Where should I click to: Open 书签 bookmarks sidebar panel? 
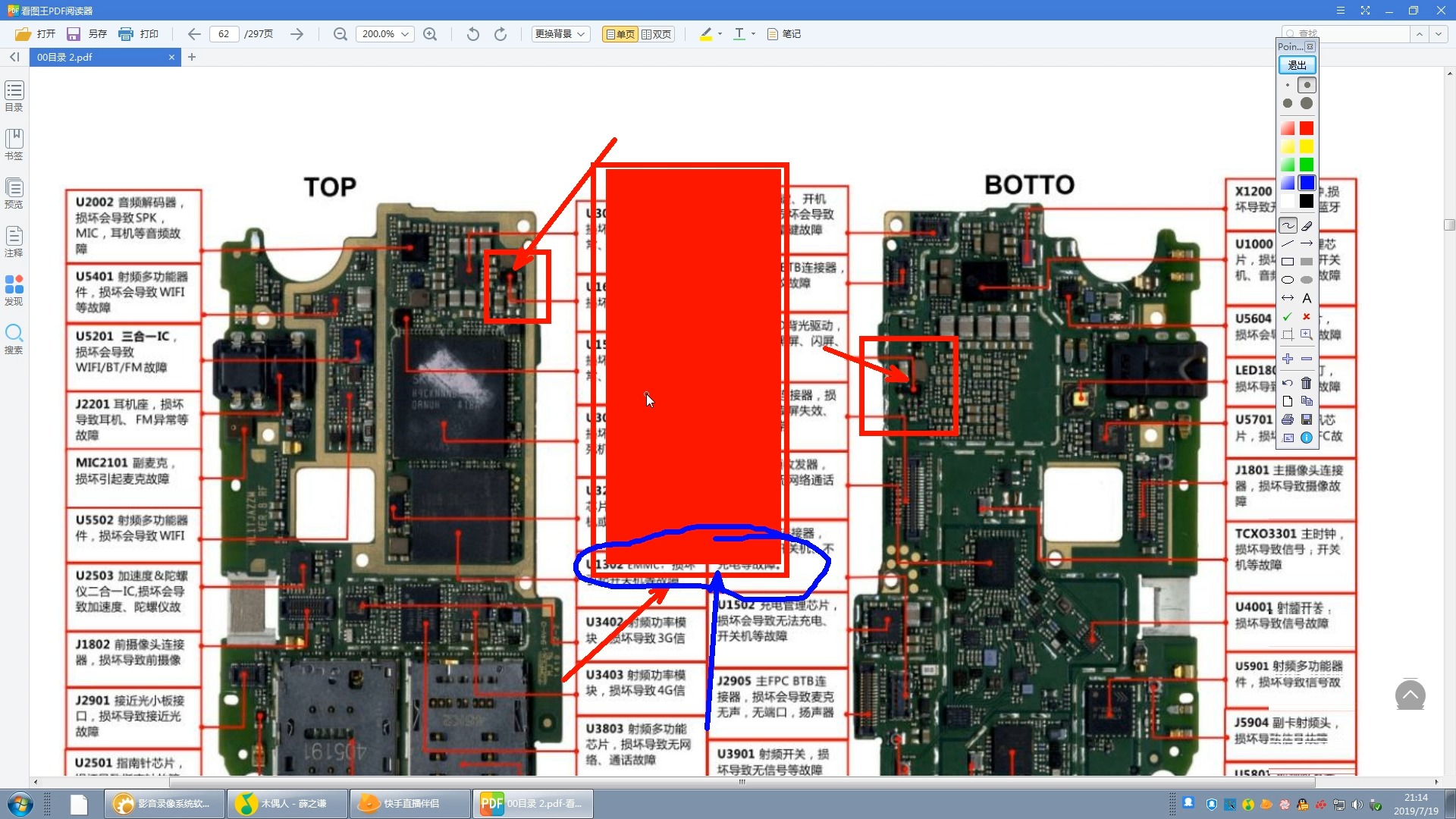point(14,144)
